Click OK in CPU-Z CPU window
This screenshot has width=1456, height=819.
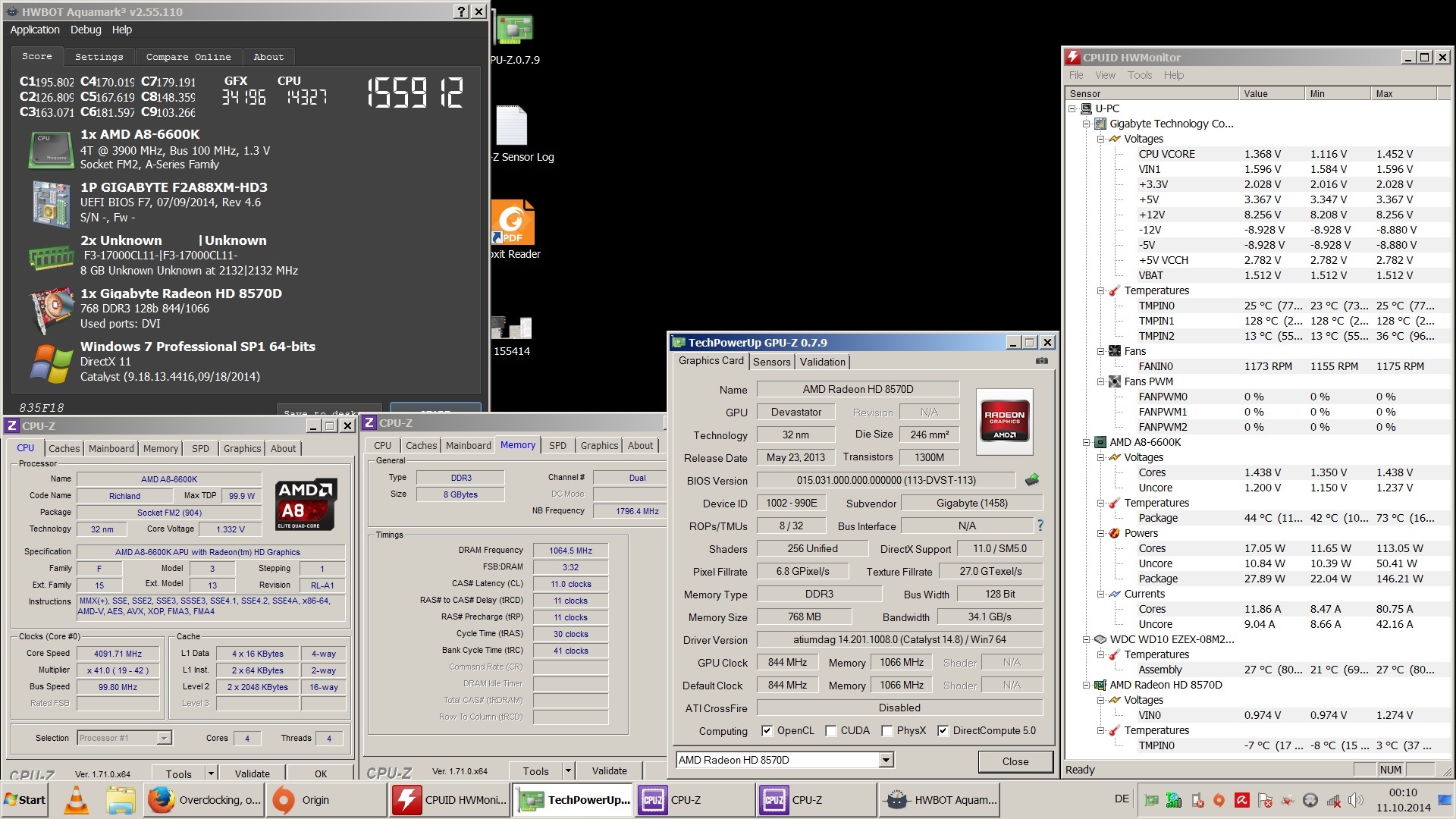coord(321,773)
